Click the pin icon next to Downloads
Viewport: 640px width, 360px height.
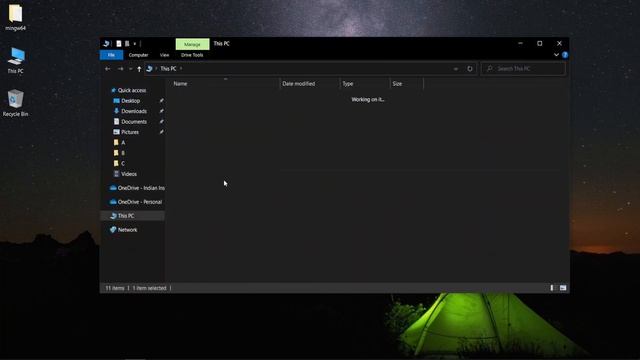pos(161,111)
